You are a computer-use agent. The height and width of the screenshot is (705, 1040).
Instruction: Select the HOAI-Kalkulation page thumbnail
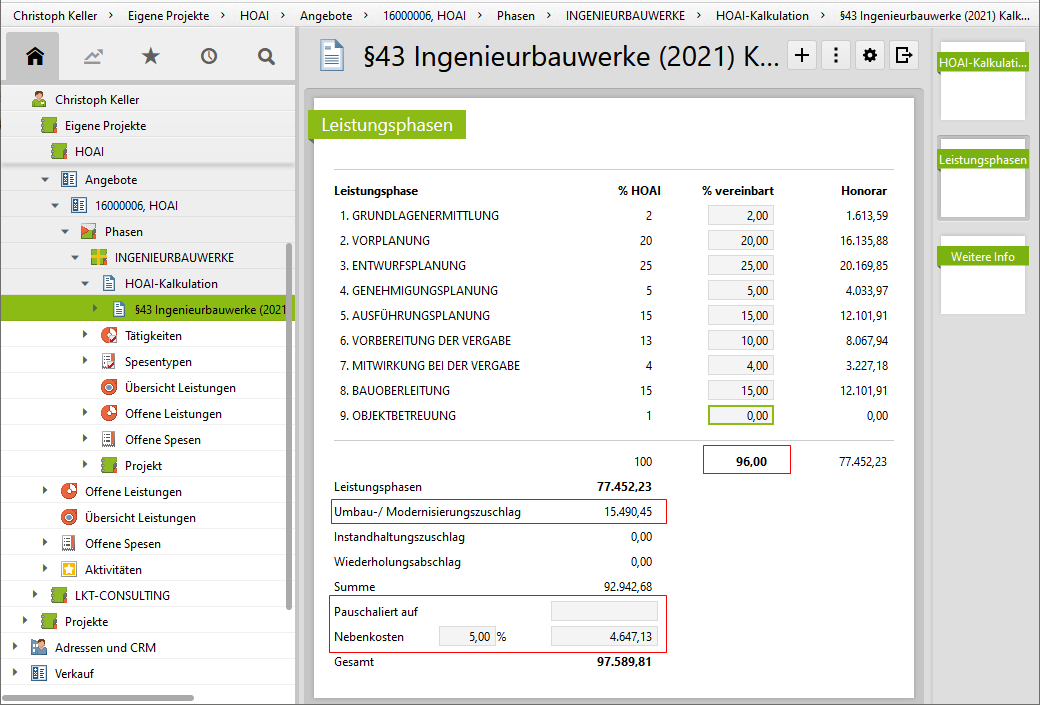pos(982,80)
